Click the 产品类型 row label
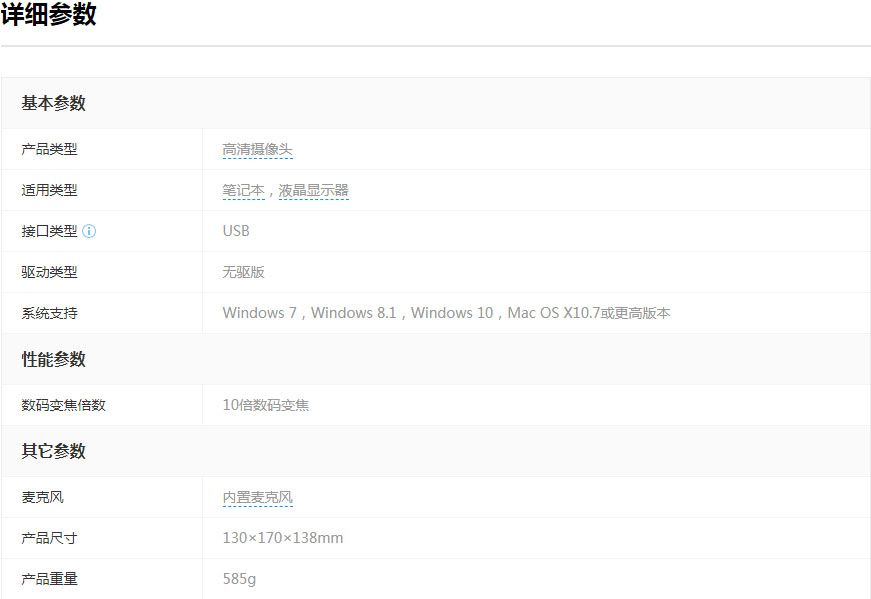The width and height of the screenshot is (871, 599). pyautogui.click(x=49, y=150)
